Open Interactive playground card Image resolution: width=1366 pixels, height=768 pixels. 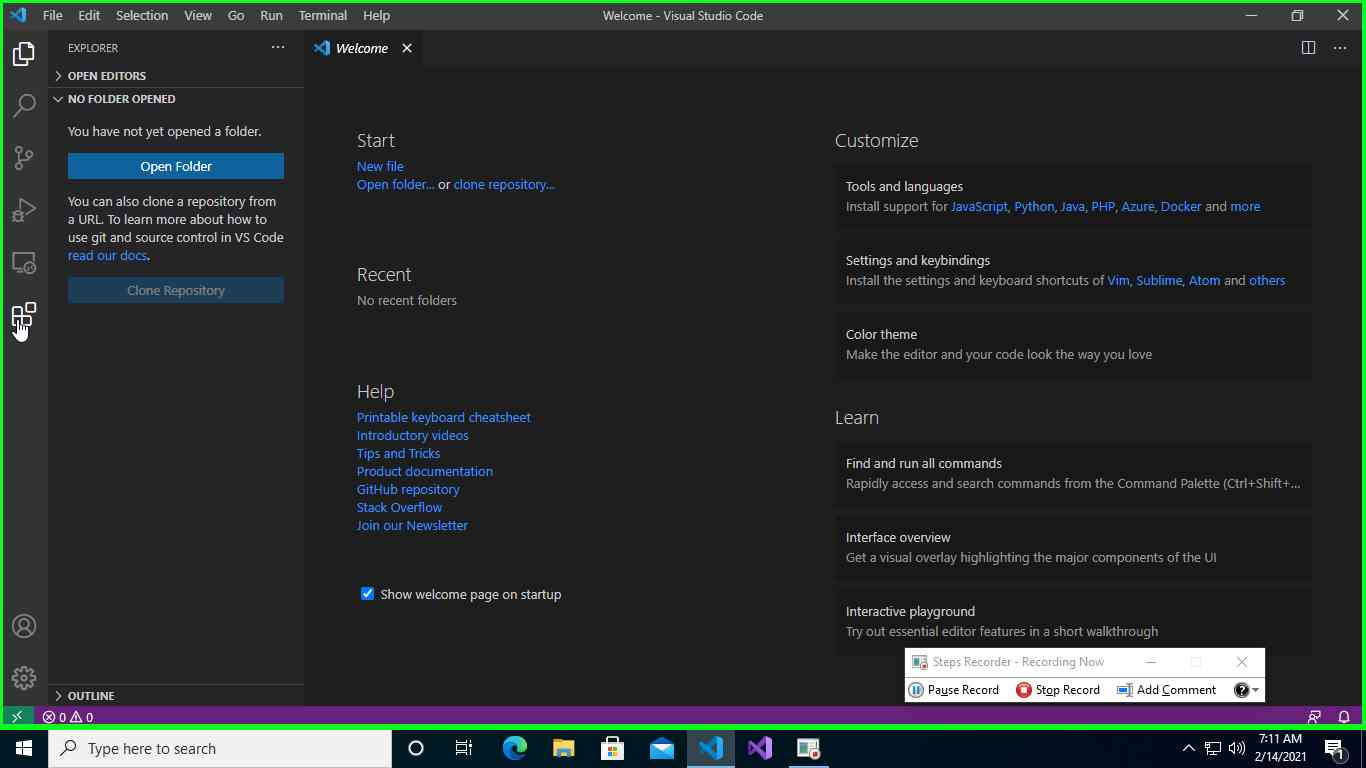(x=1073, y=621)
